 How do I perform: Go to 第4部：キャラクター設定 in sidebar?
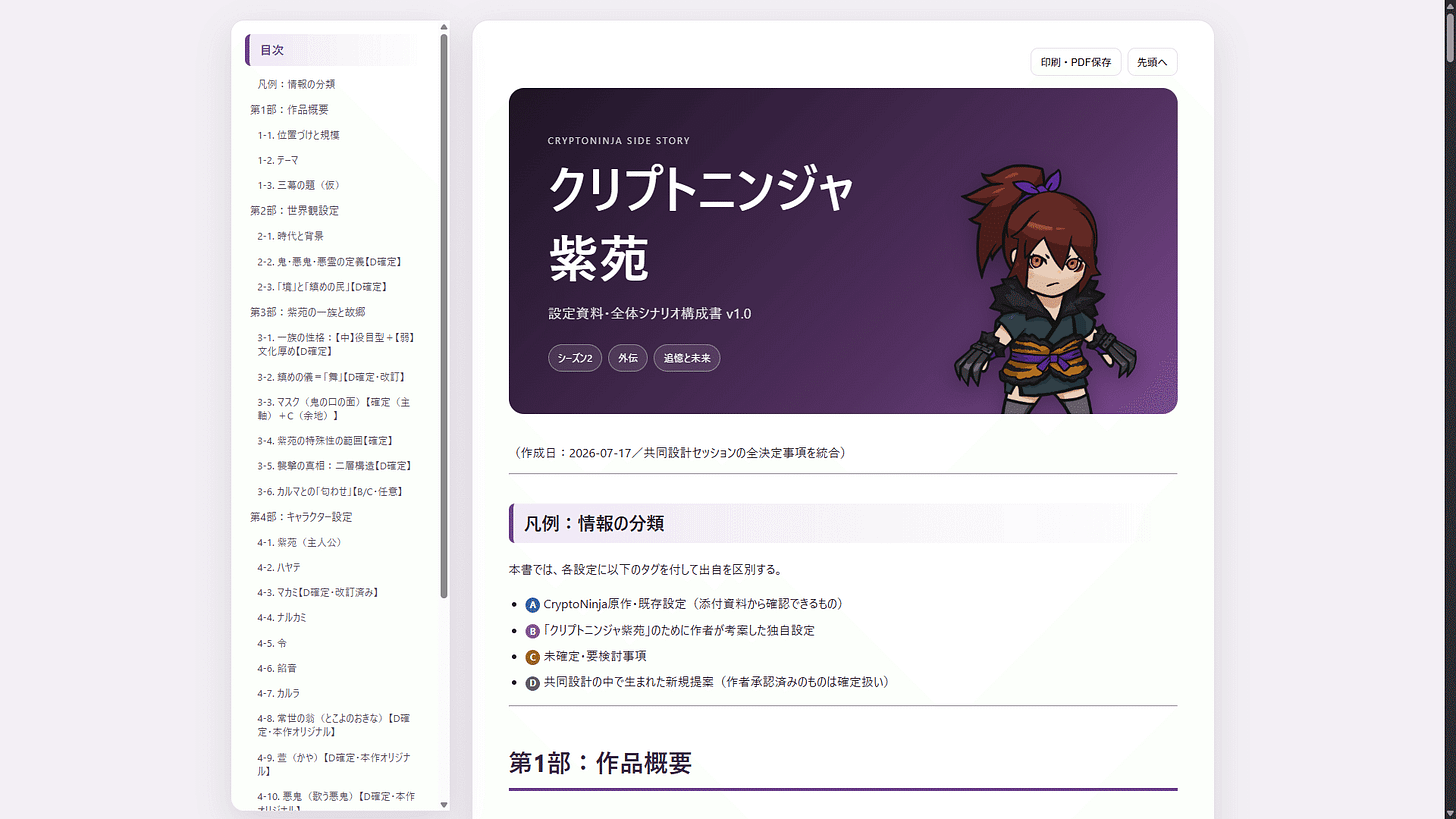pos(301,517)
